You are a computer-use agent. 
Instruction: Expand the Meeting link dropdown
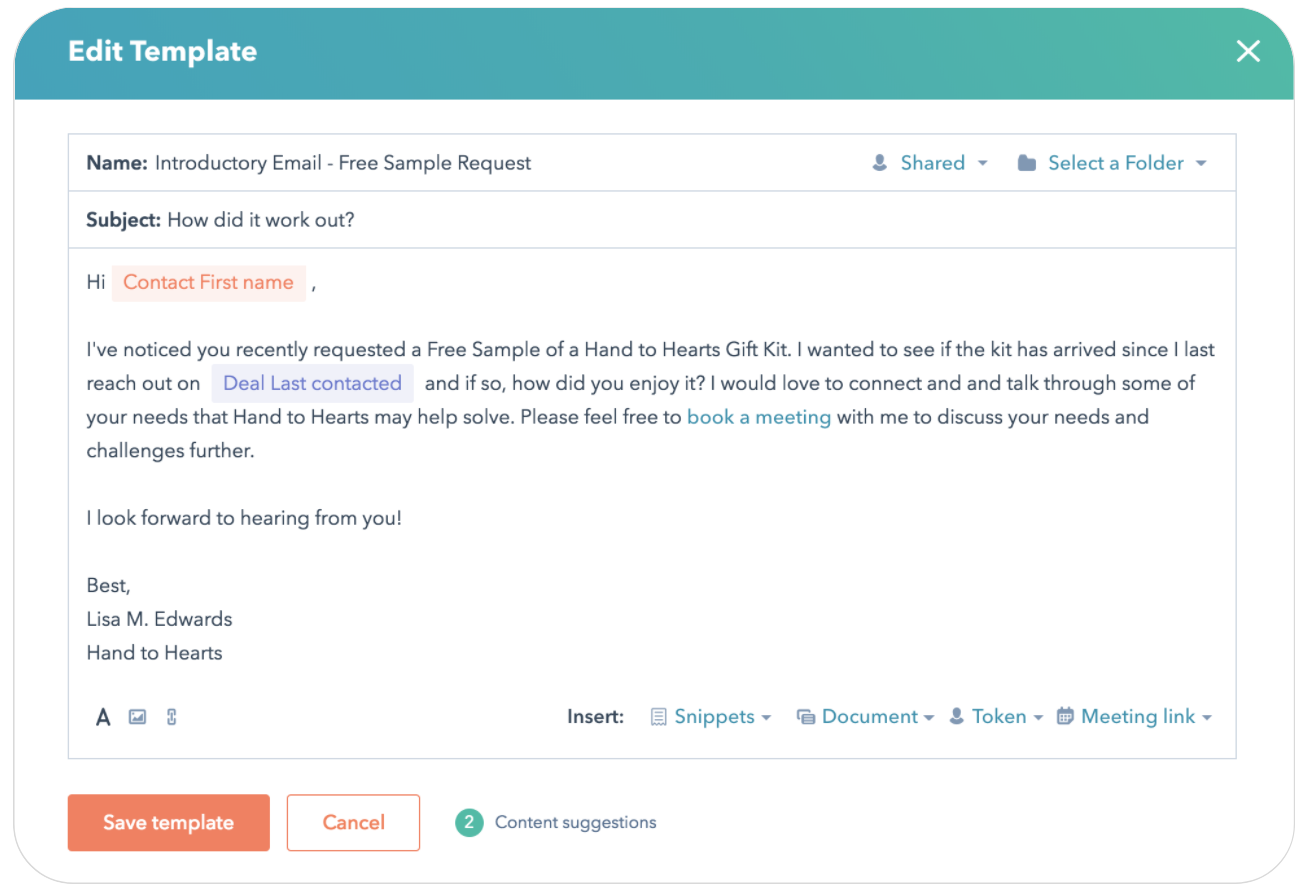(1139, 716)
